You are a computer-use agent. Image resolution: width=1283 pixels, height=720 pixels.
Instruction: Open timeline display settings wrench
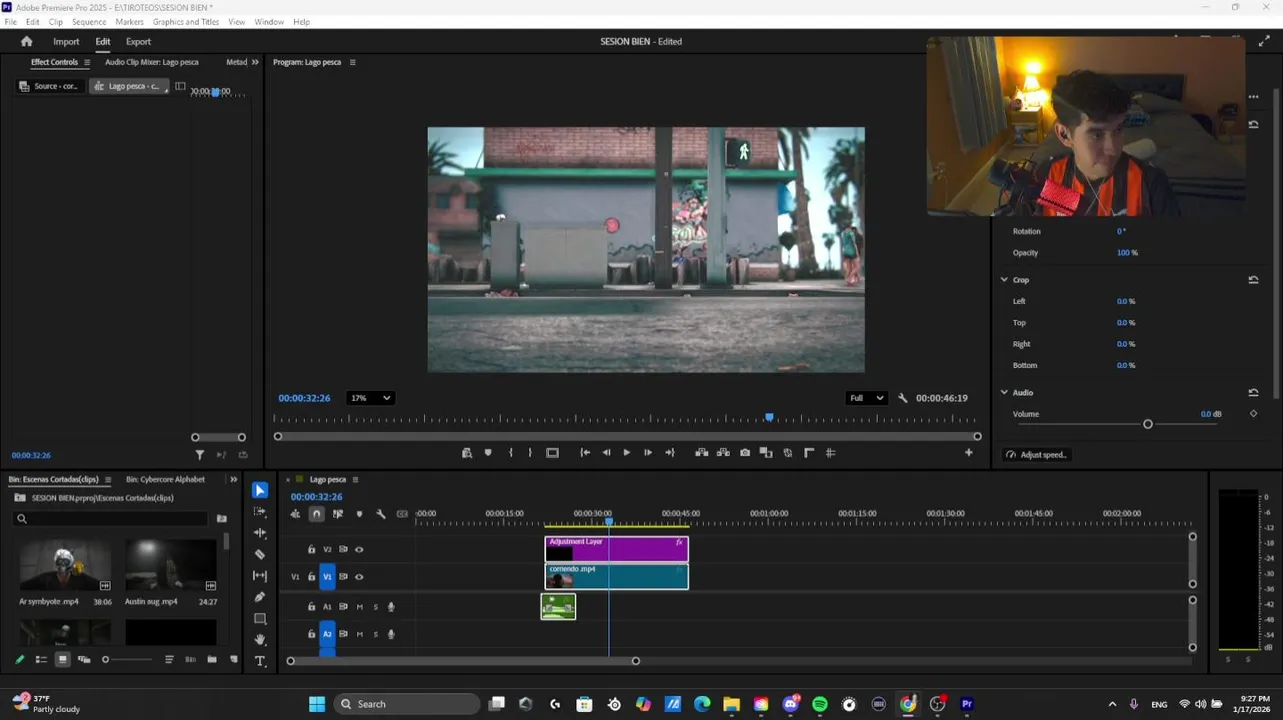380,514
